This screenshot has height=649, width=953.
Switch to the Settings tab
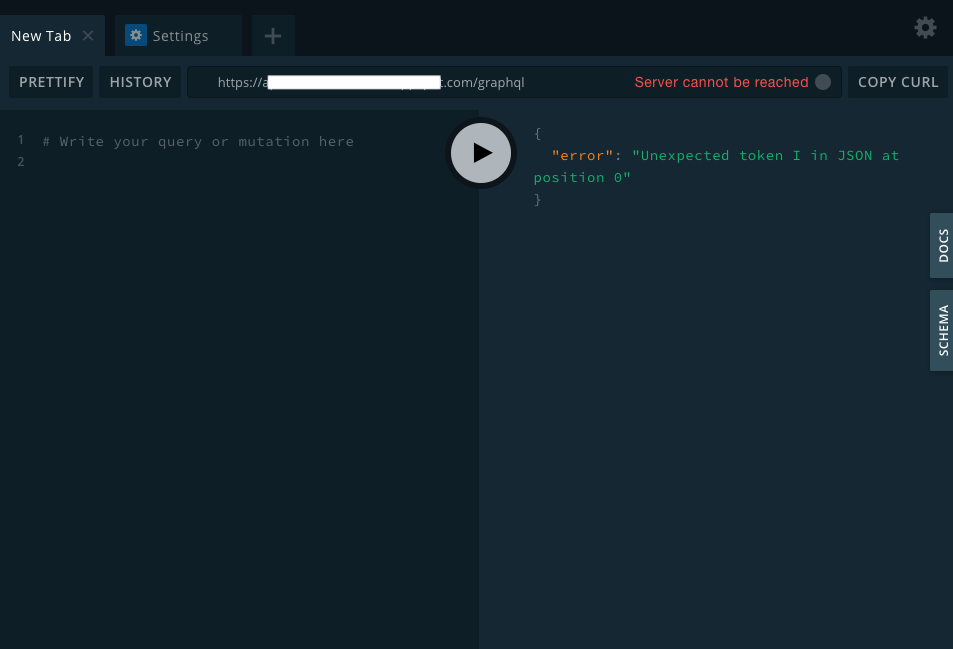[x=178, y=36]
